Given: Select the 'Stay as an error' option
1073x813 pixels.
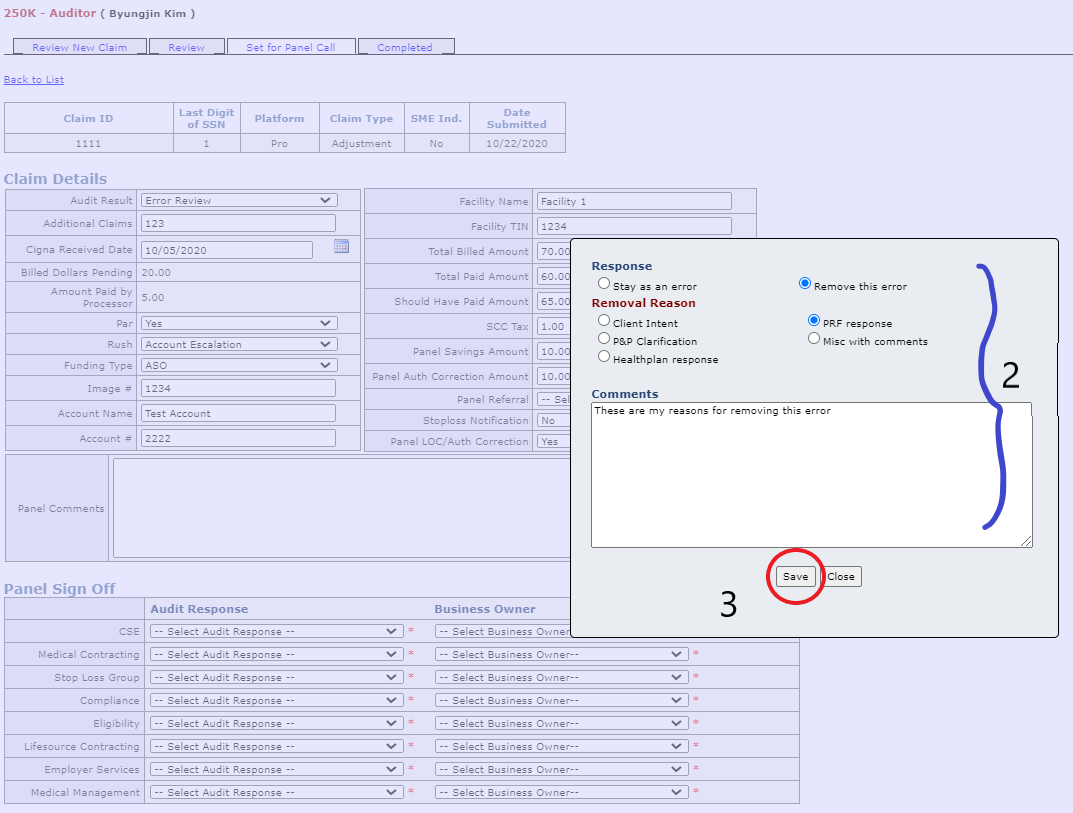Looking at the screenshot, I should [x=604, y=283].
